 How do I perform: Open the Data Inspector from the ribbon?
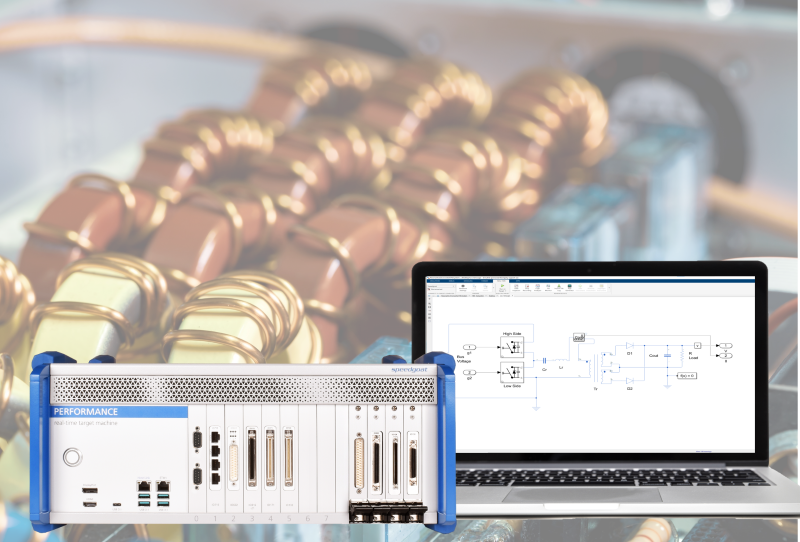tap(516, 288)
